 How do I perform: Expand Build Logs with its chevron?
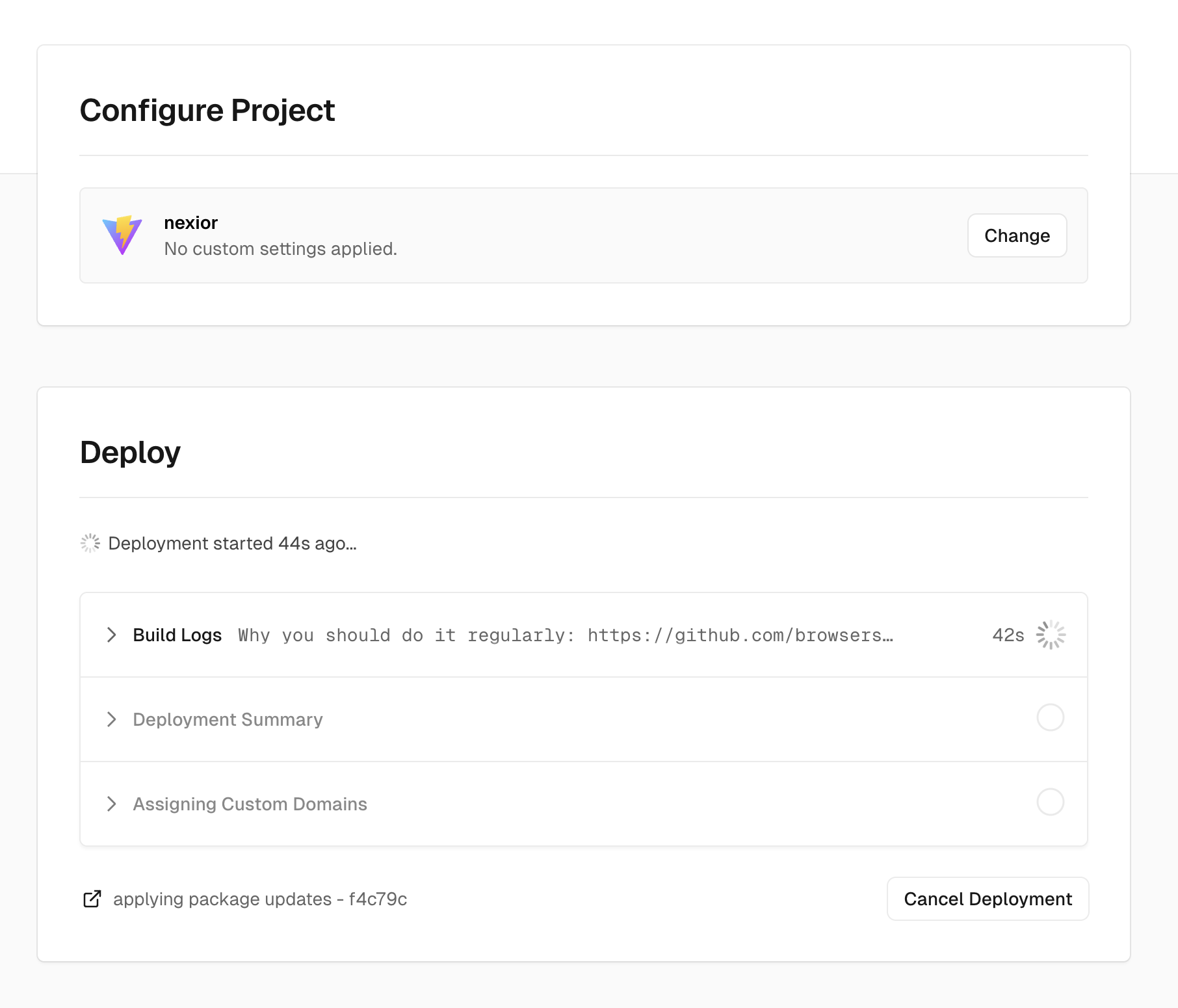(112, 635)
